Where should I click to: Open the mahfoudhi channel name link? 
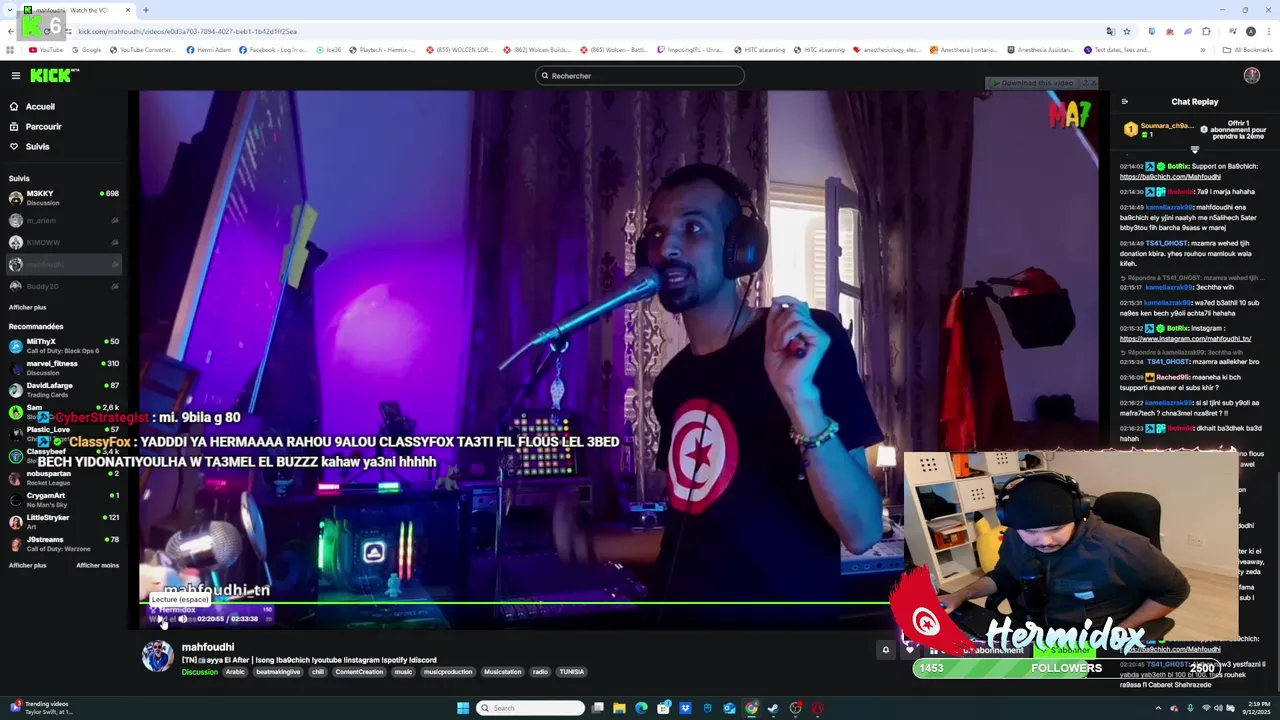click(x=208, y=647)
